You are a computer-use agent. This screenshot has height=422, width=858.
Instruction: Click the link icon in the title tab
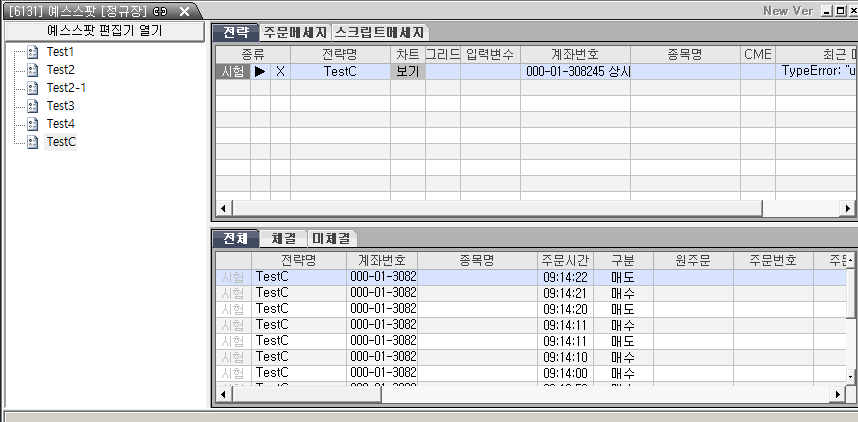159,10
